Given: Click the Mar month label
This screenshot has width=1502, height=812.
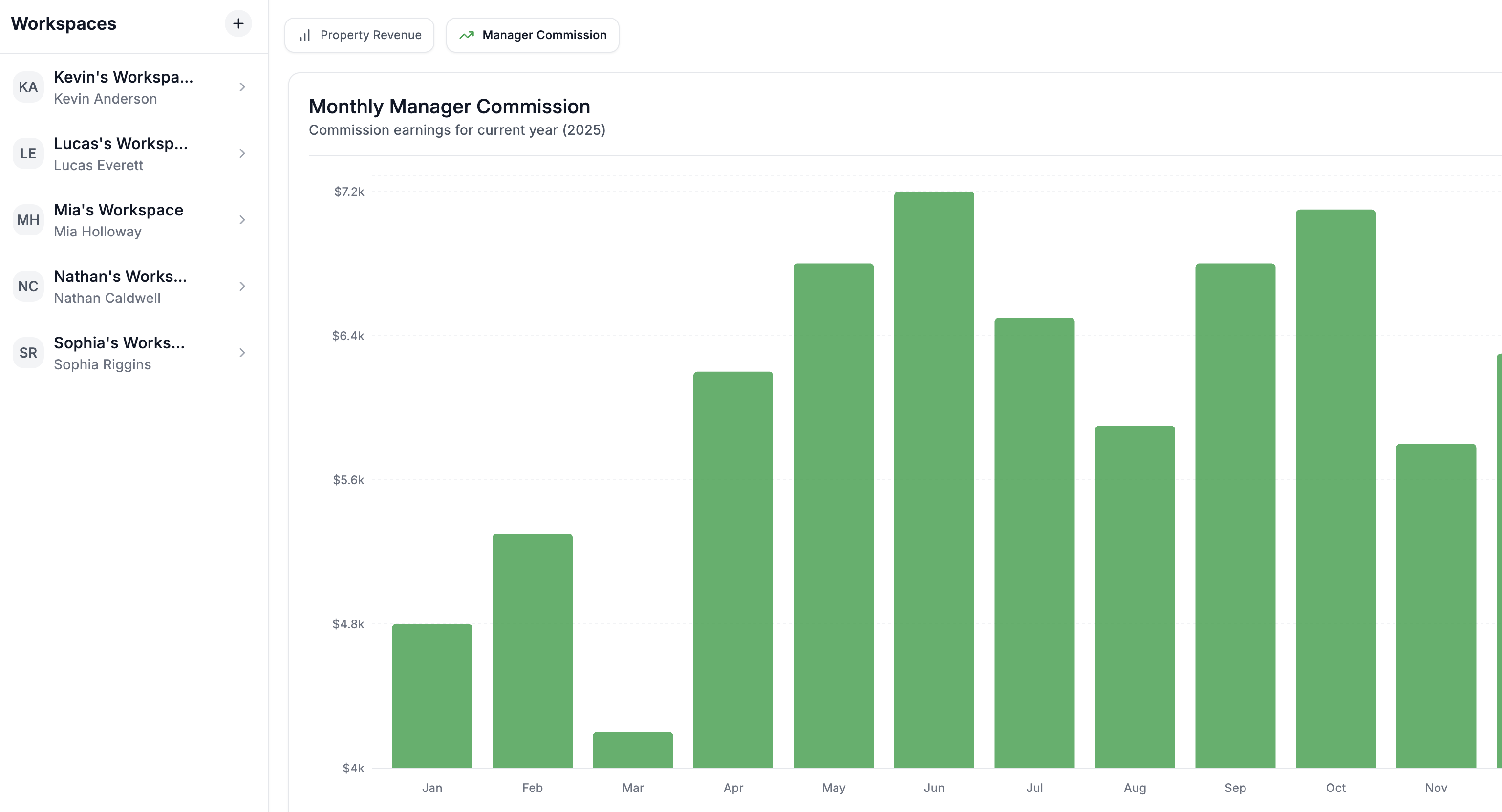Looking at the screenshot, I should click(633, 788).
